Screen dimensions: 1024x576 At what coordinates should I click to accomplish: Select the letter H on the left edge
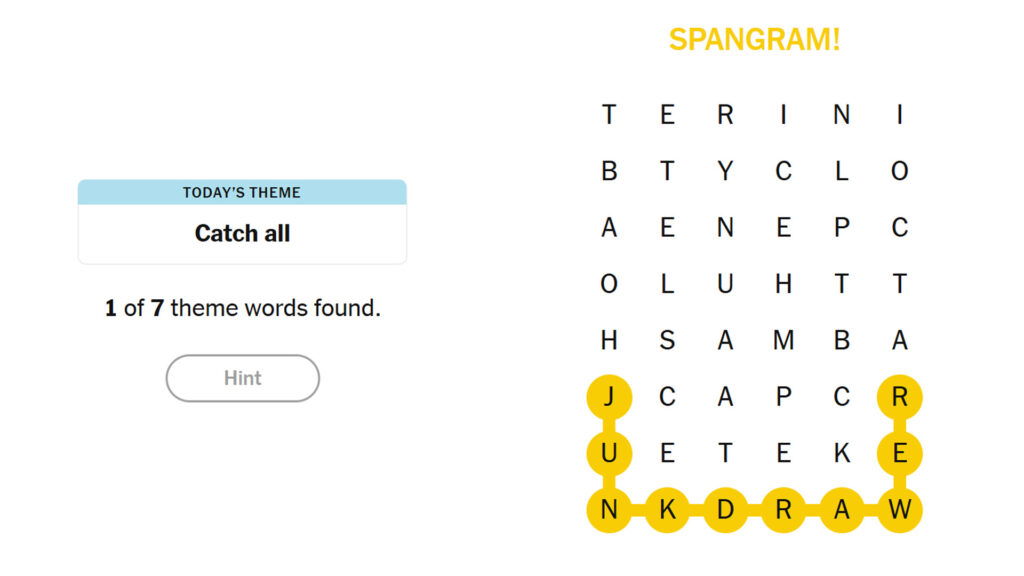pyautogui.click(x=607, y=340)
